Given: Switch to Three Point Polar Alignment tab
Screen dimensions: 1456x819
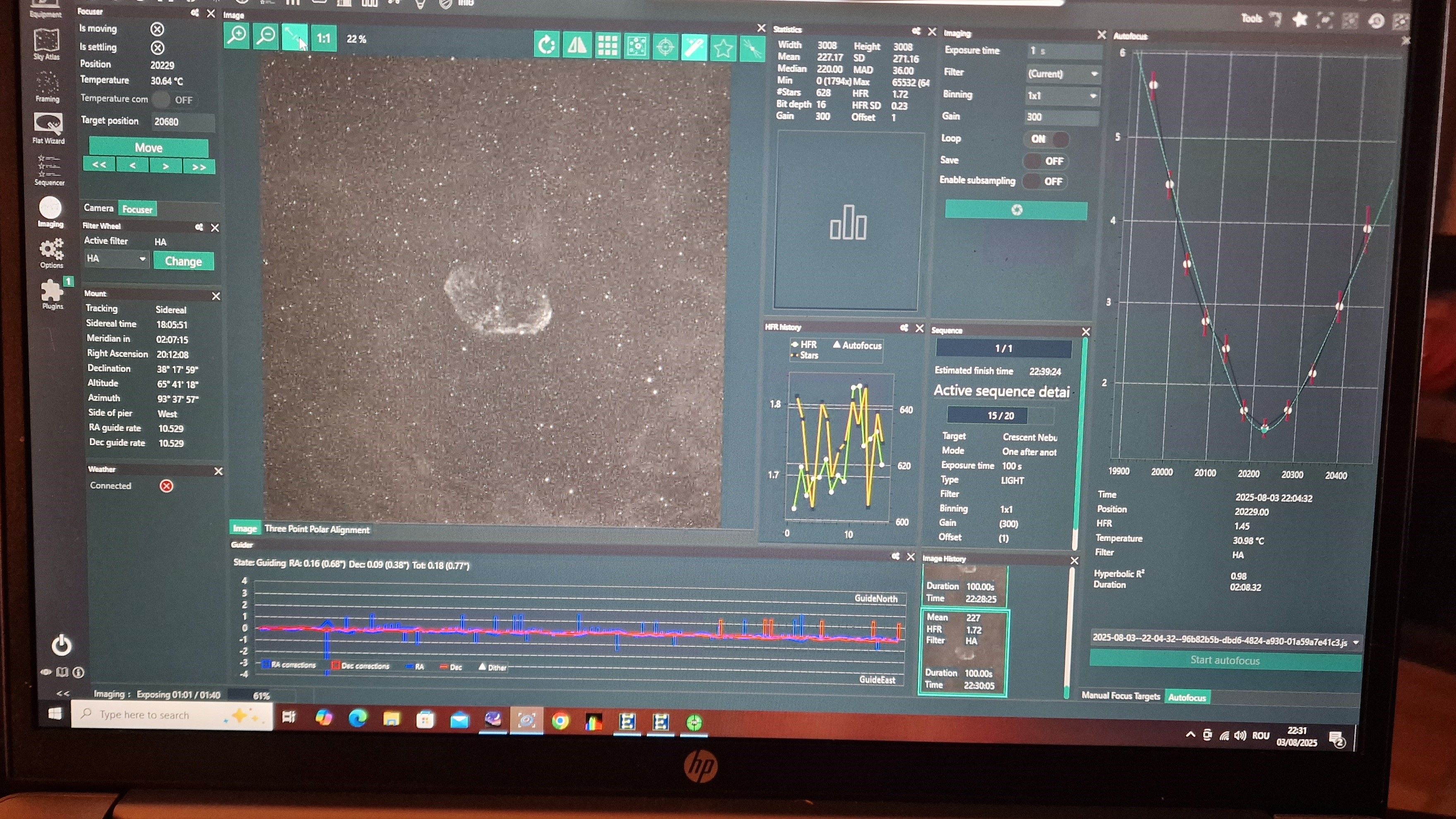Looking at the screenshot, I should pos(316,529).
